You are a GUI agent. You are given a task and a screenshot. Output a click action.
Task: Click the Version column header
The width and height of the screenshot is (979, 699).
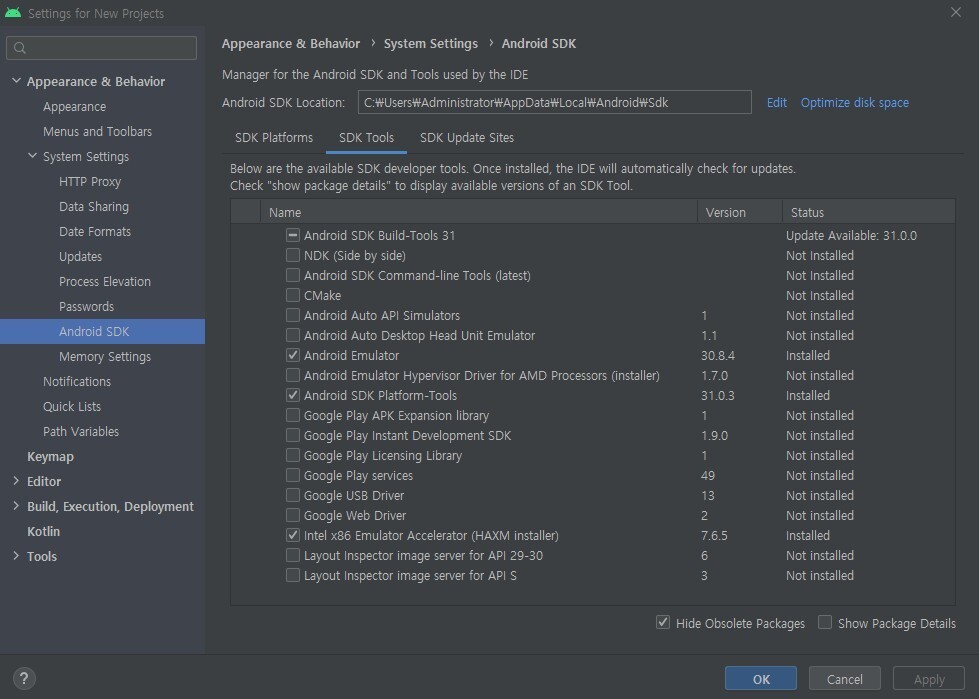740,212
